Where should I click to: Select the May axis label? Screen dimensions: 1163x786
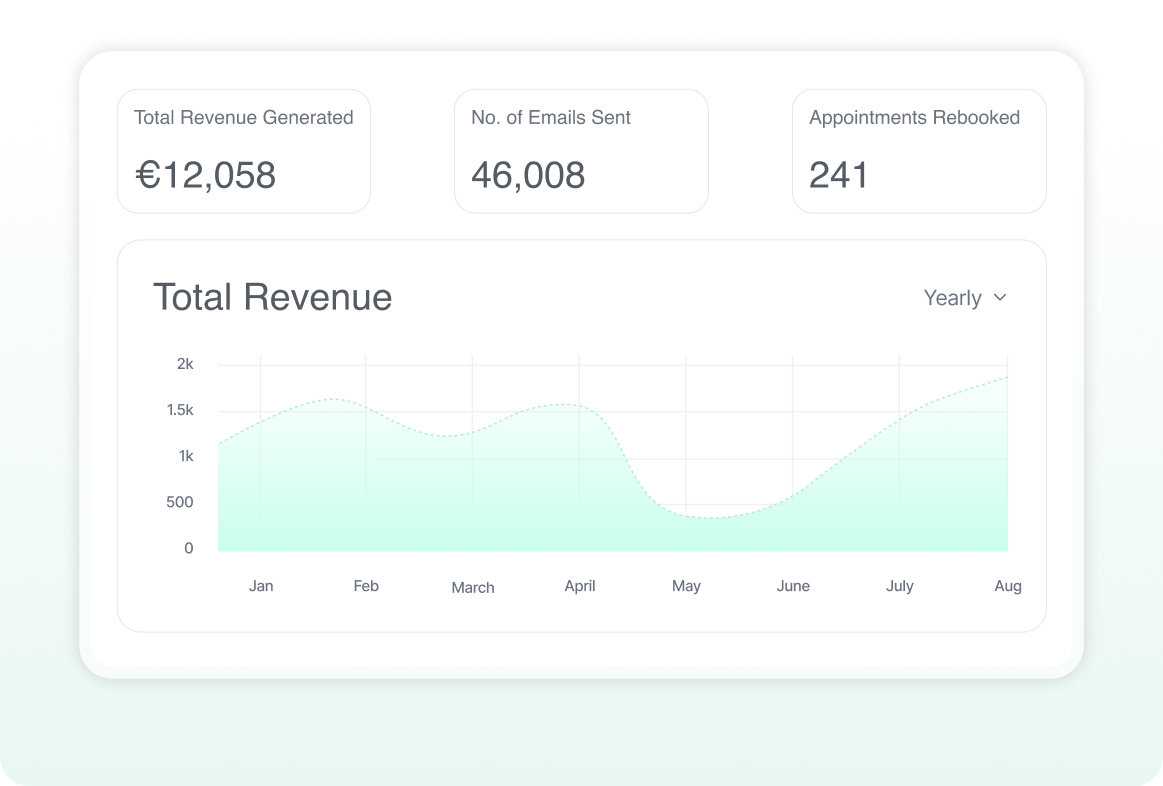(x=686, y=586)
